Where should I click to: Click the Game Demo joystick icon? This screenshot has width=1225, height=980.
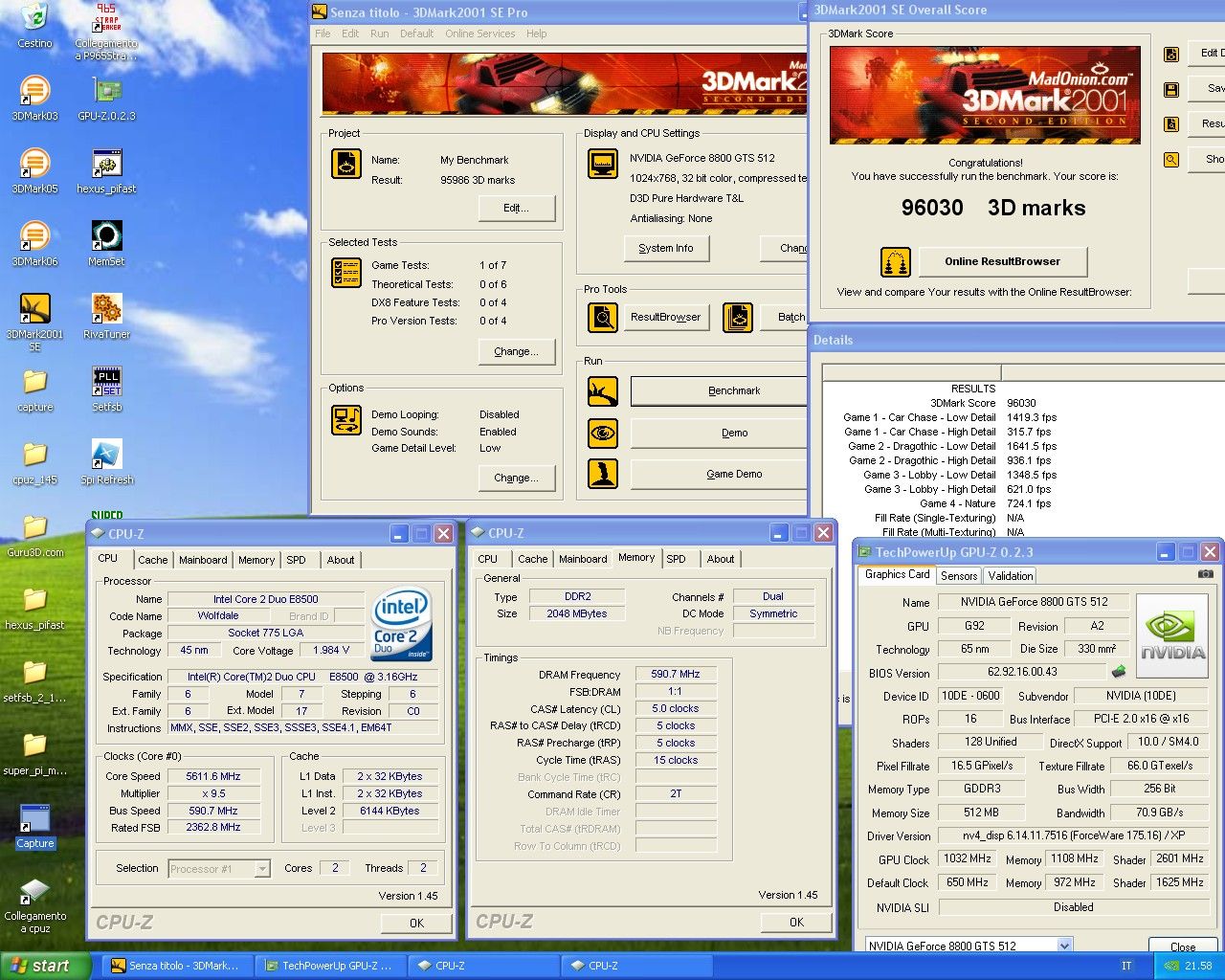point(602,474)
